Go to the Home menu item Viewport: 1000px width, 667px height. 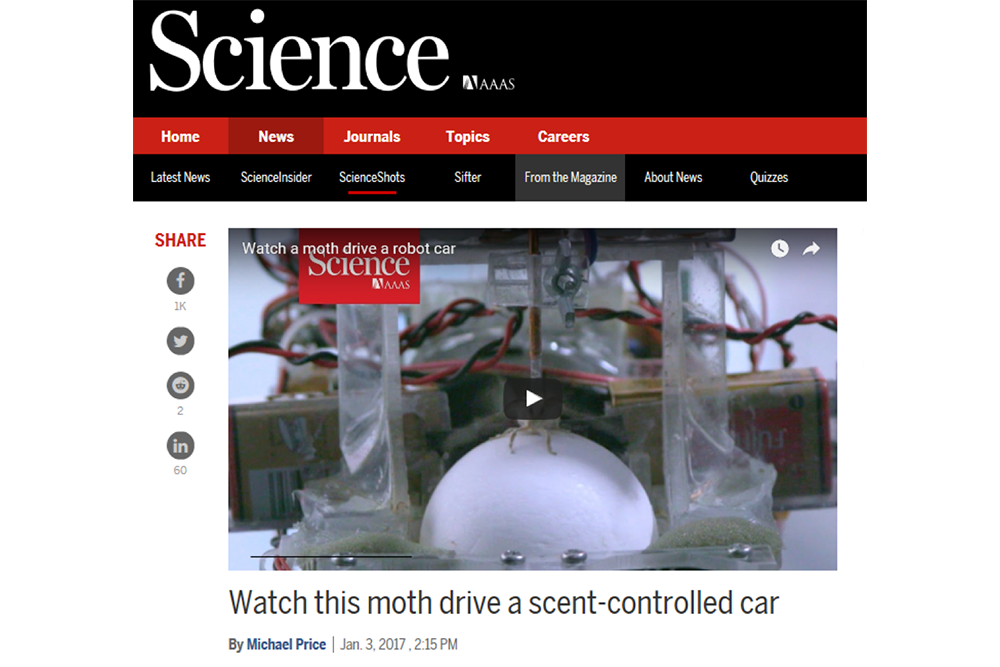pos(180,136)
